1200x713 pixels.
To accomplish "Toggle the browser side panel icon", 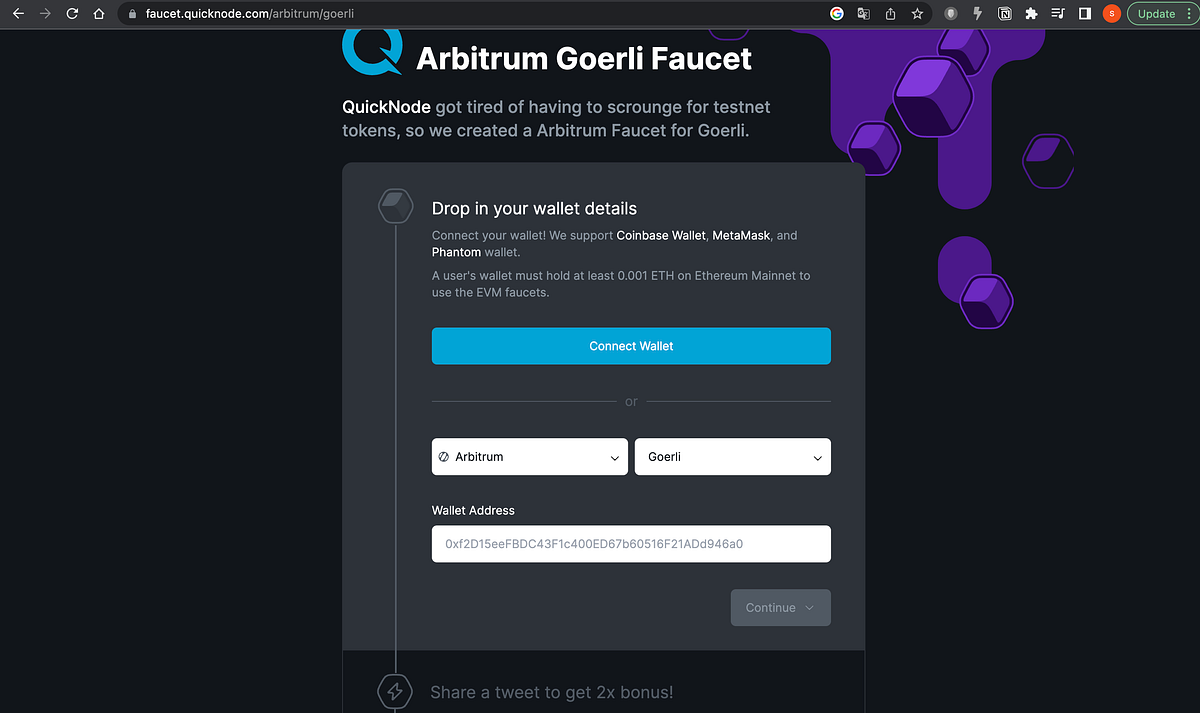I will pos(1084,14).
